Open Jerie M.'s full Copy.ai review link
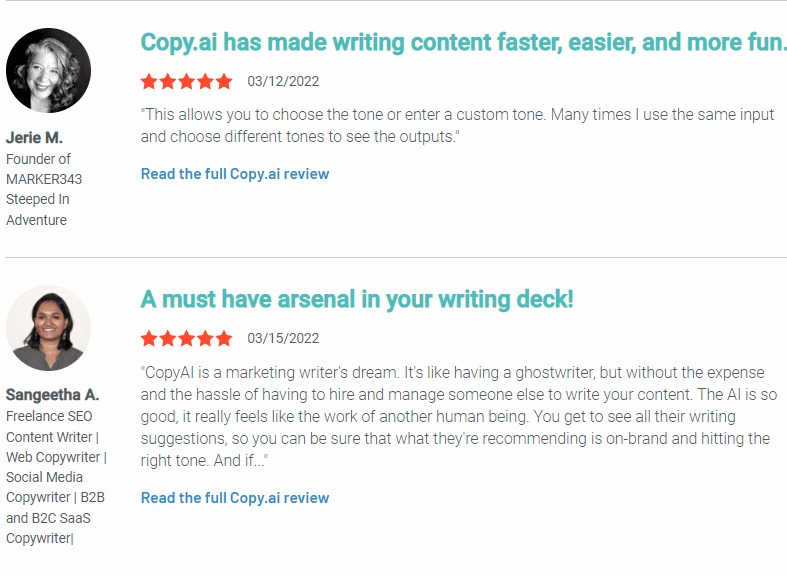787x576 pixels. [235, 174]
